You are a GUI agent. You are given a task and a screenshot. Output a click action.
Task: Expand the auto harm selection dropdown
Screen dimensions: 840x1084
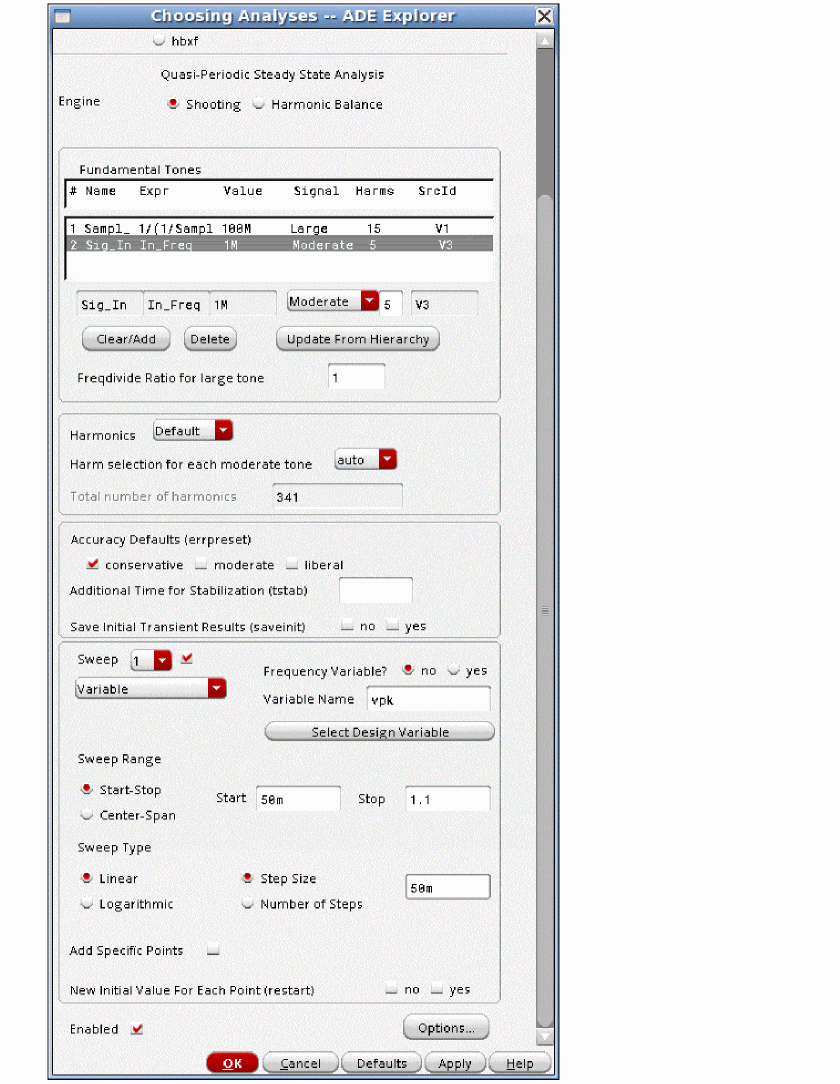point(388,460)
